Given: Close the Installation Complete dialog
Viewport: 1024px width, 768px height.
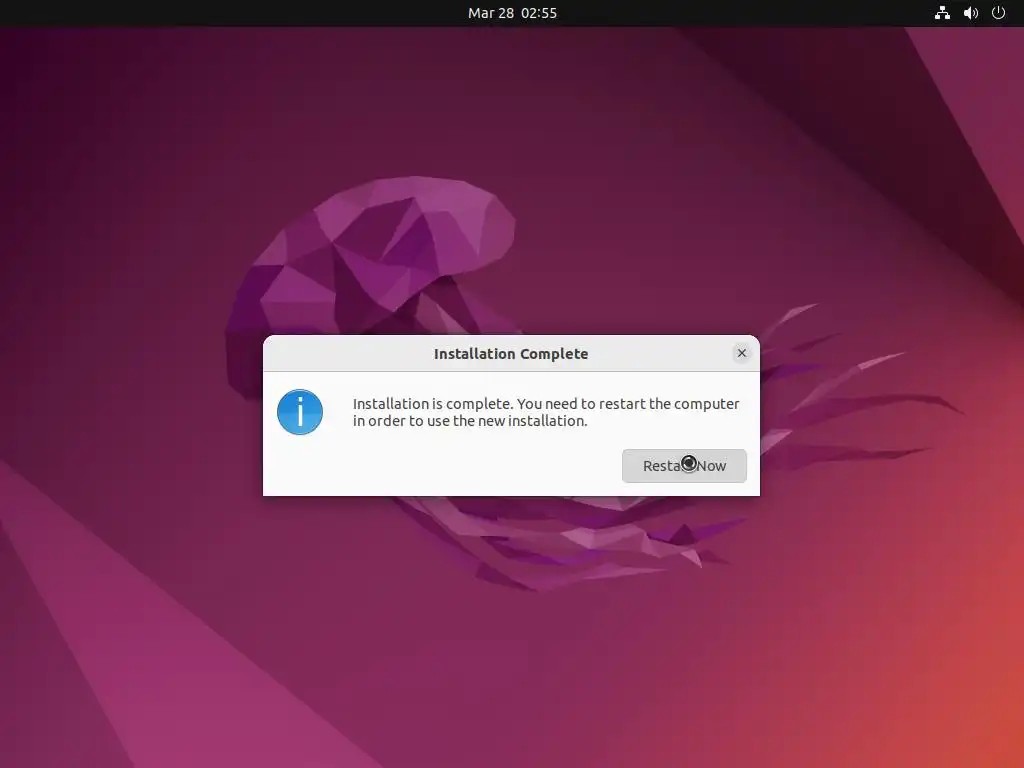Looking at the screenshot, I should pyautogui.click(x=741, y=353).
